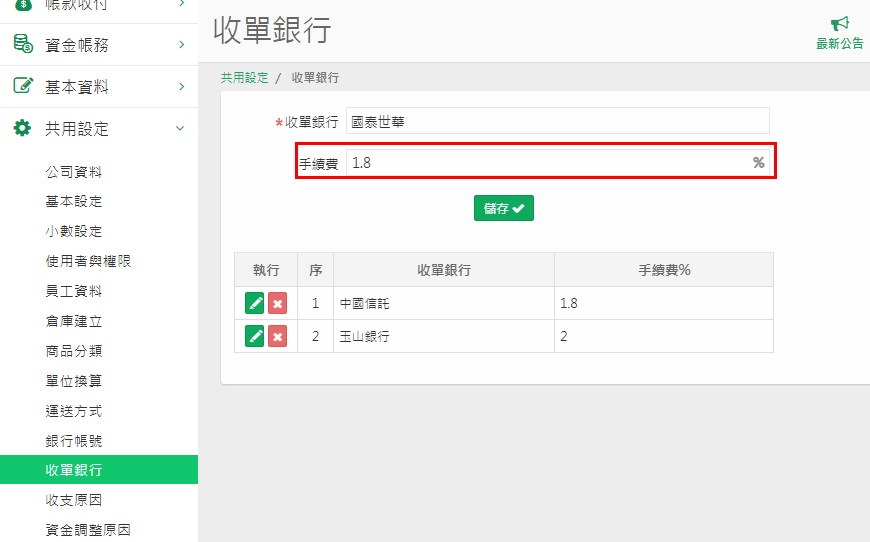Open 小數設定 in the sidebar

click(74, 231)
